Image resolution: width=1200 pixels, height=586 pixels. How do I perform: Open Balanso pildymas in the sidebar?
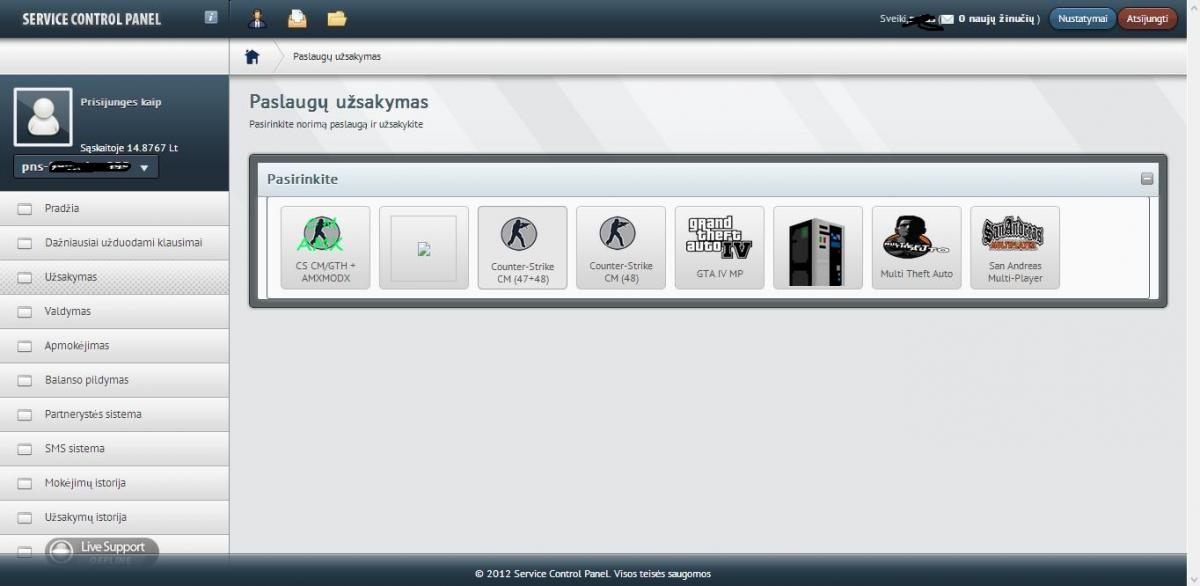115,380
